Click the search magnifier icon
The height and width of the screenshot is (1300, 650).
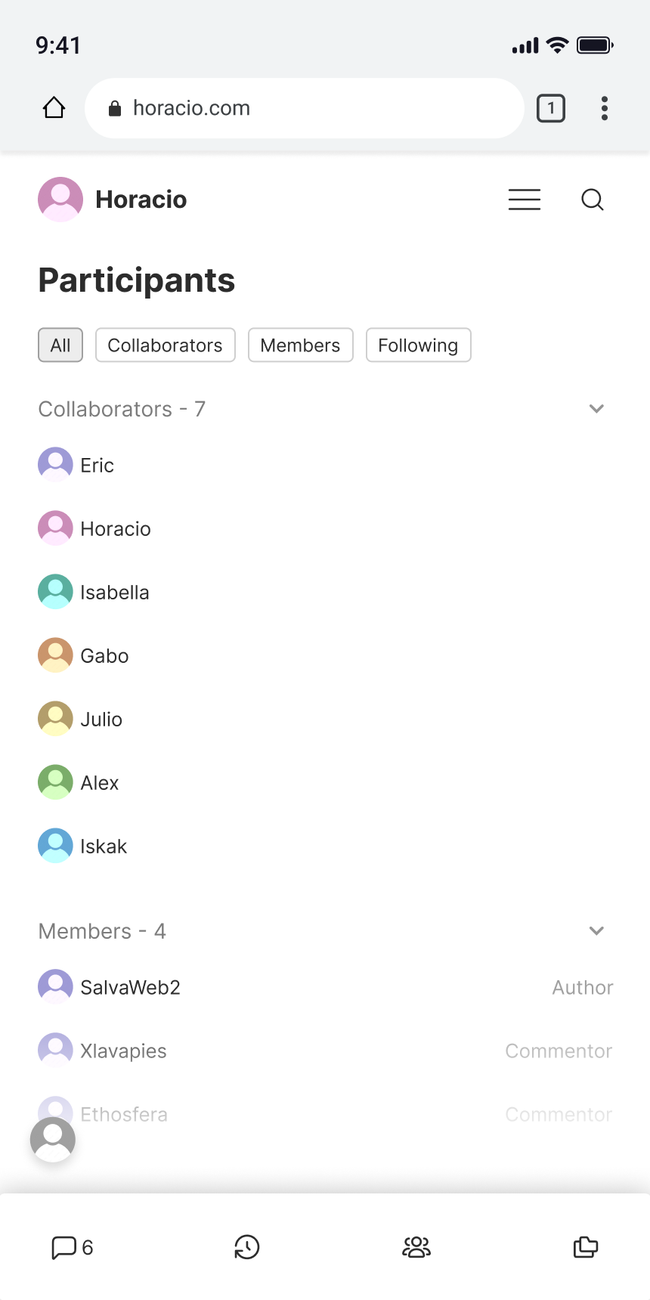coord(592,200)
